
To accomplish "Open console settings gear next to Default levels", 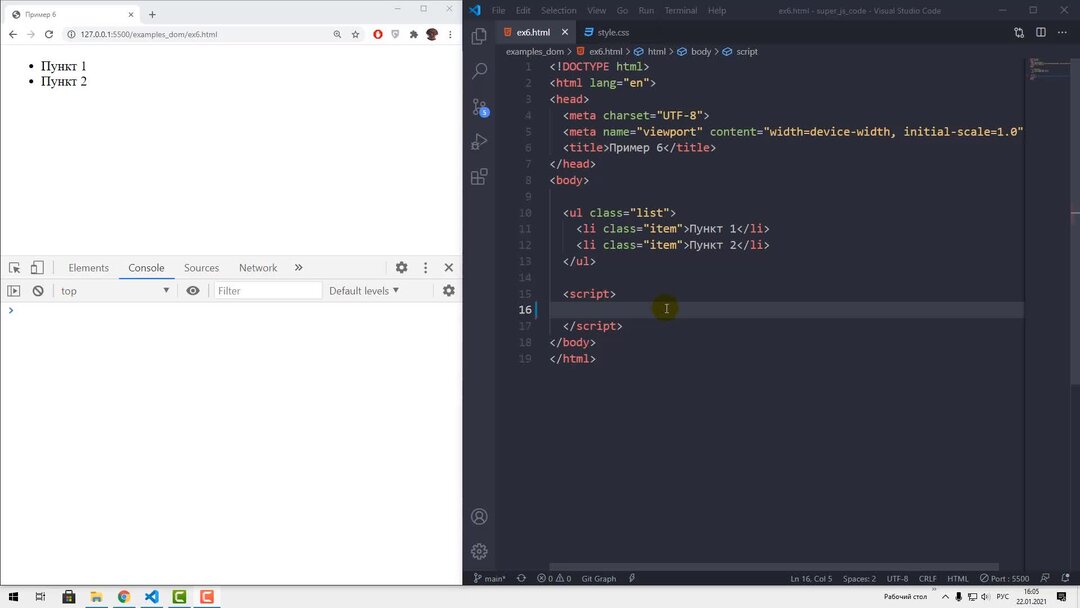I will 449,291.
